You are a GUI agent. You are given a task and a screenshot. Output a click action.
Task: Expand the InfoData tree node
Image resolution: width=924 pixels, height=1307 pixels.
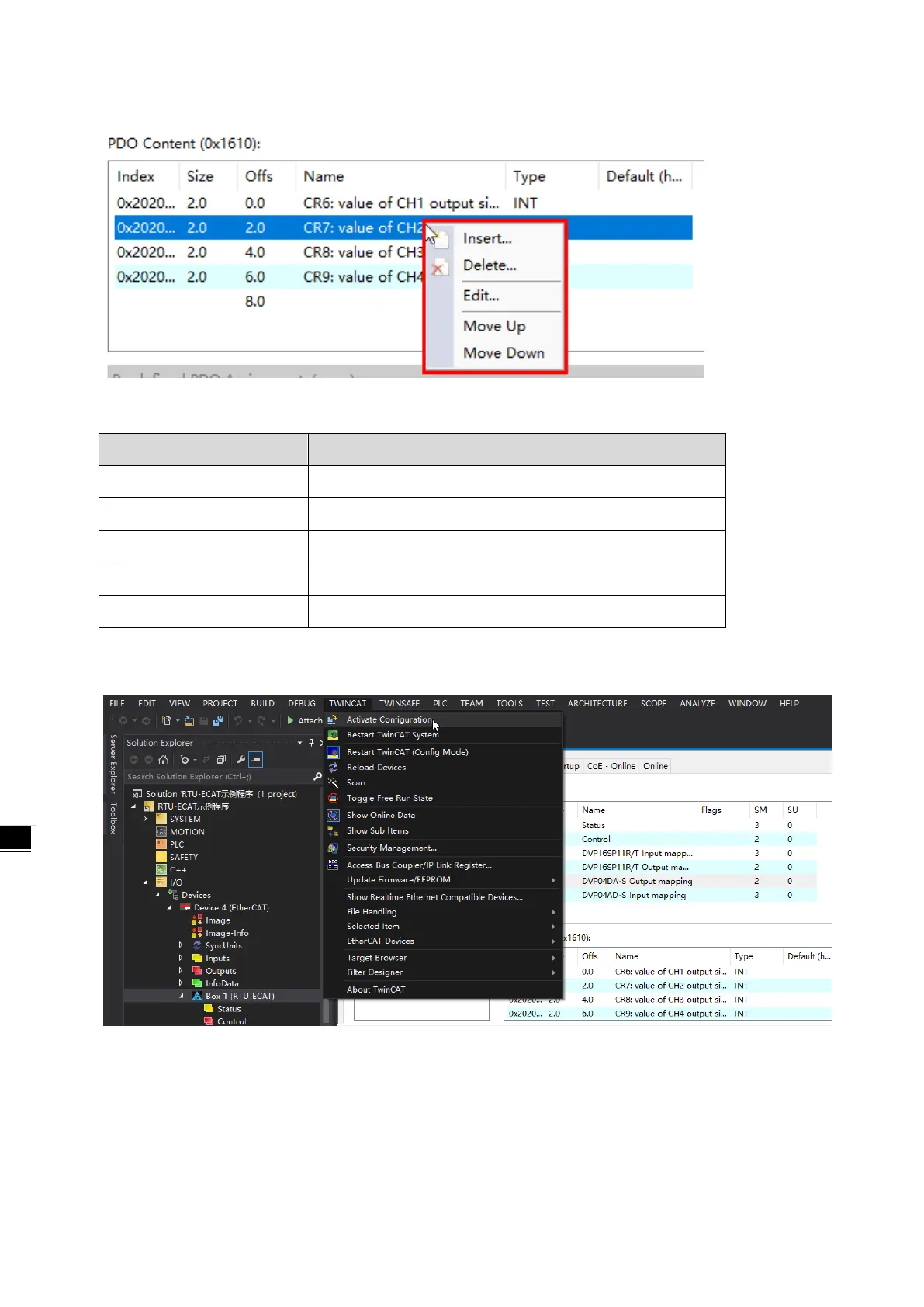point(181,983)
